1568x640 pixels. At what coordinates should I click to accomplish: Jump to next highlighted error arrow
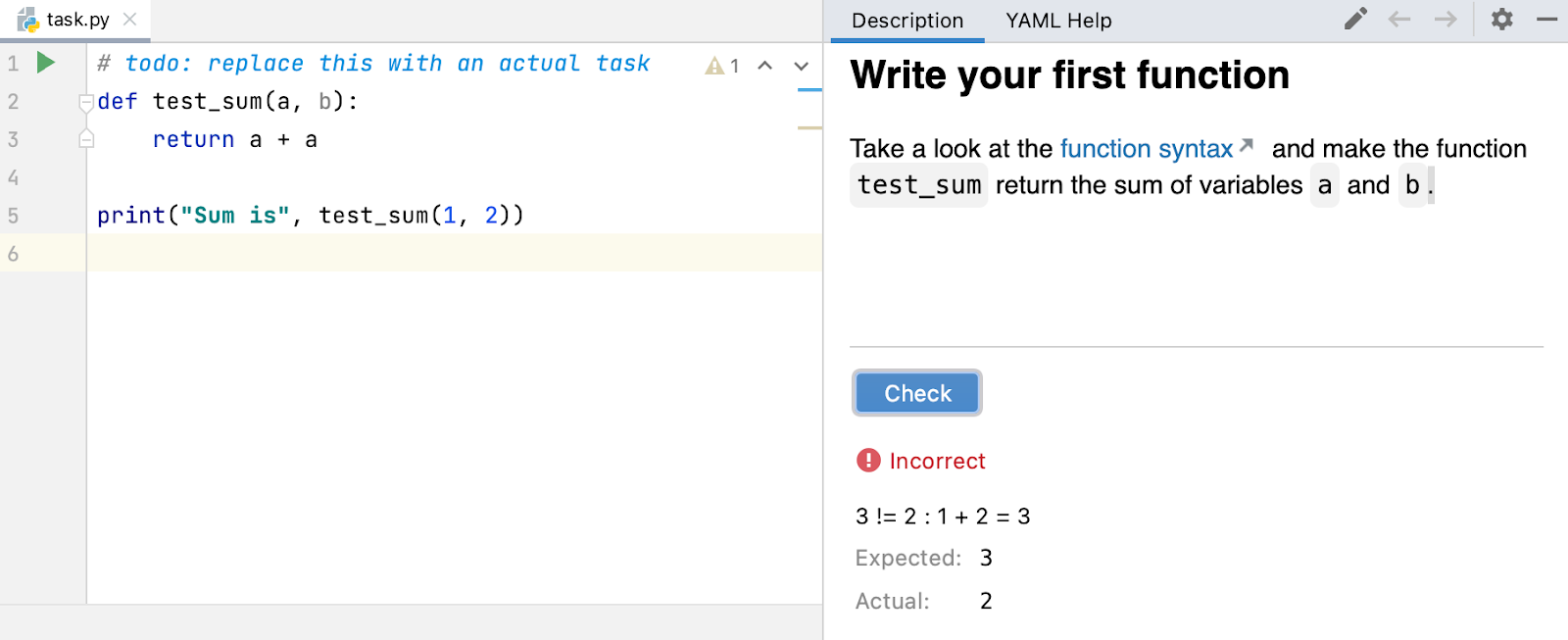(802, 66)
